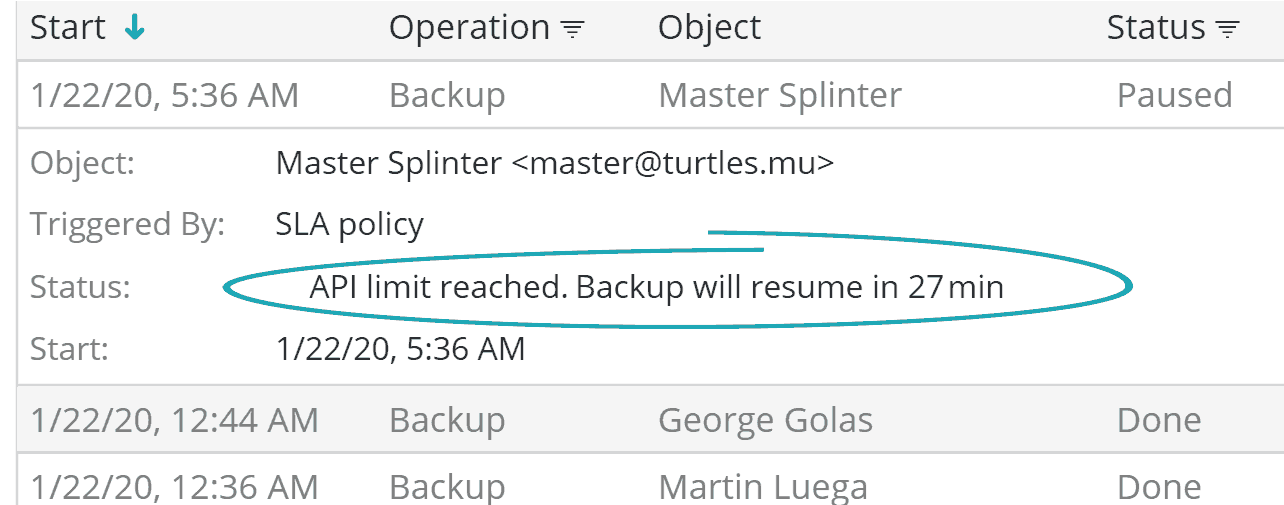Click the SLA policy trigger value
The height and width of the screenshot is (505, 1284).
pos(349,224)
